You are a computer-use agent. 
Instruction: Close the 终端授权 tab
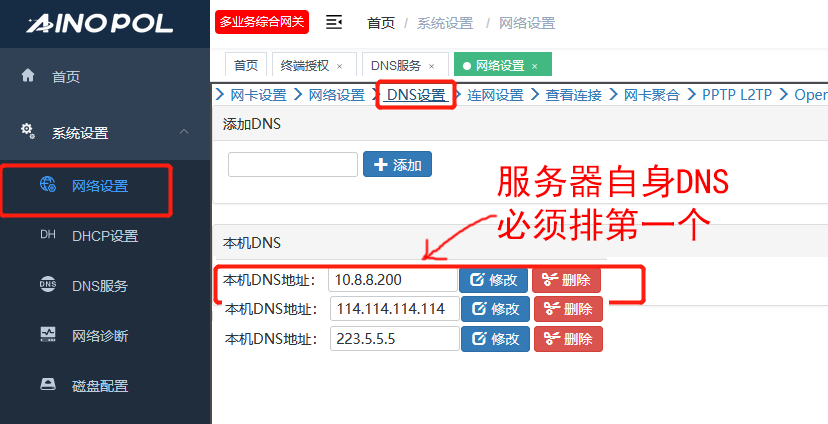(x=339, y=66)
